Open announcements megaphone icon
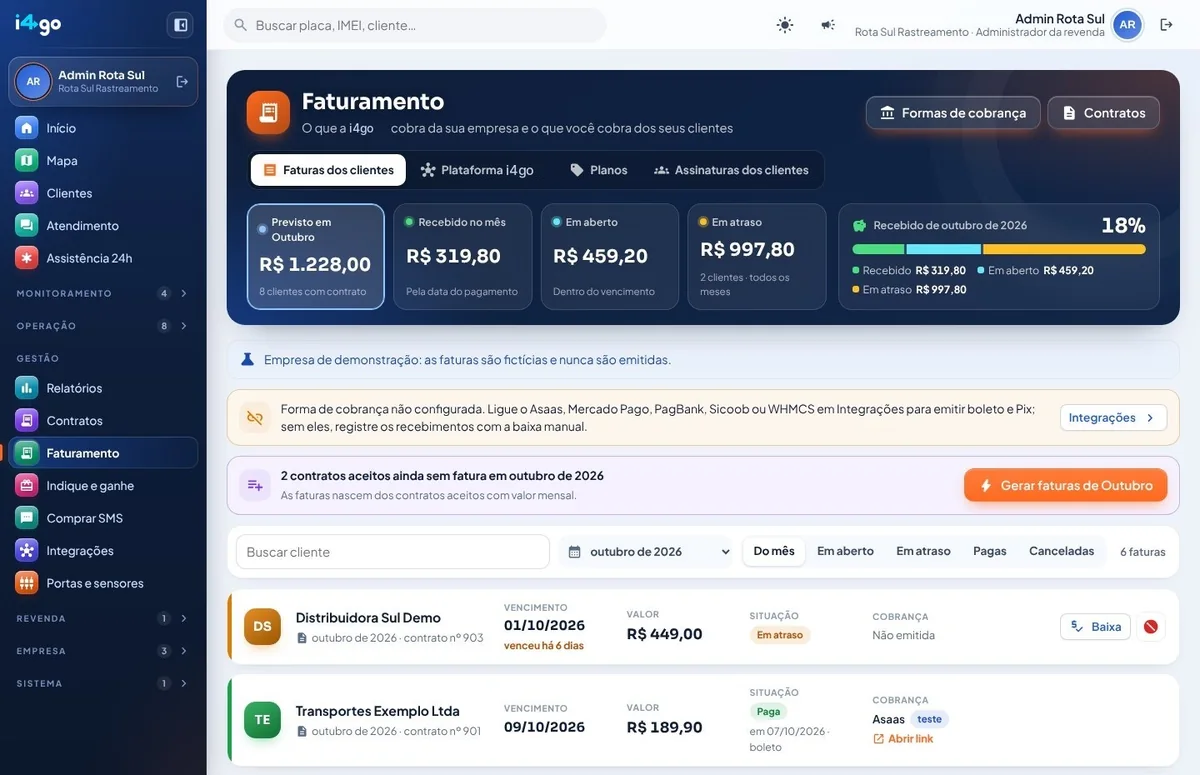Screen dimensions: 1200x775 click(828, 25)
